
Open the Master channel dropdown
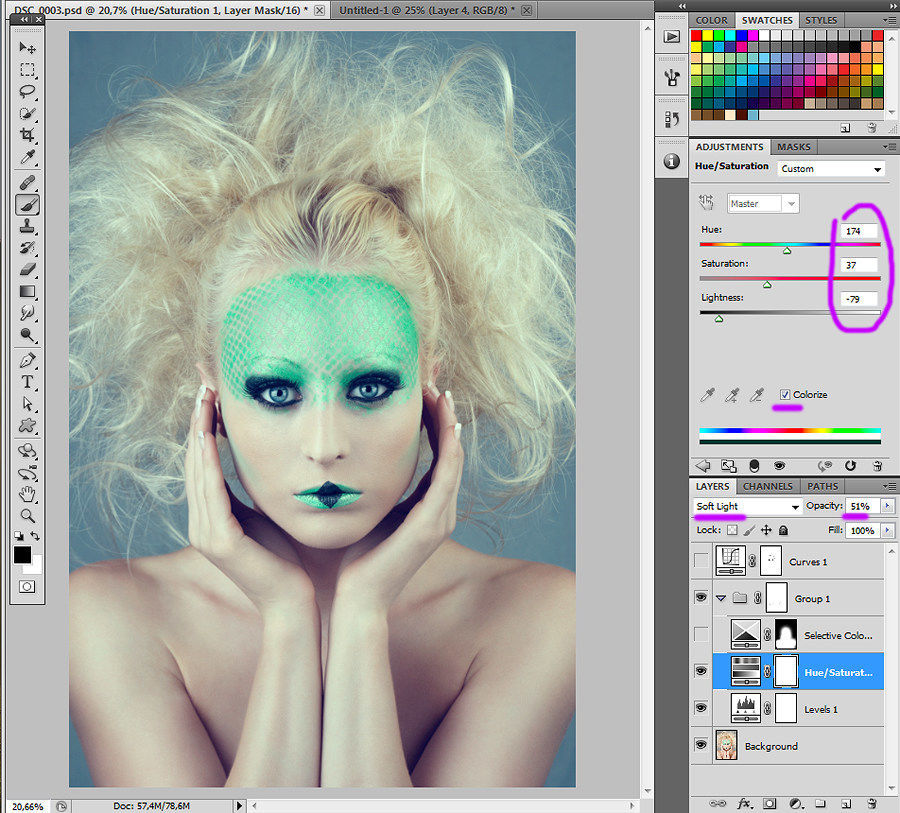pos(763,203)
